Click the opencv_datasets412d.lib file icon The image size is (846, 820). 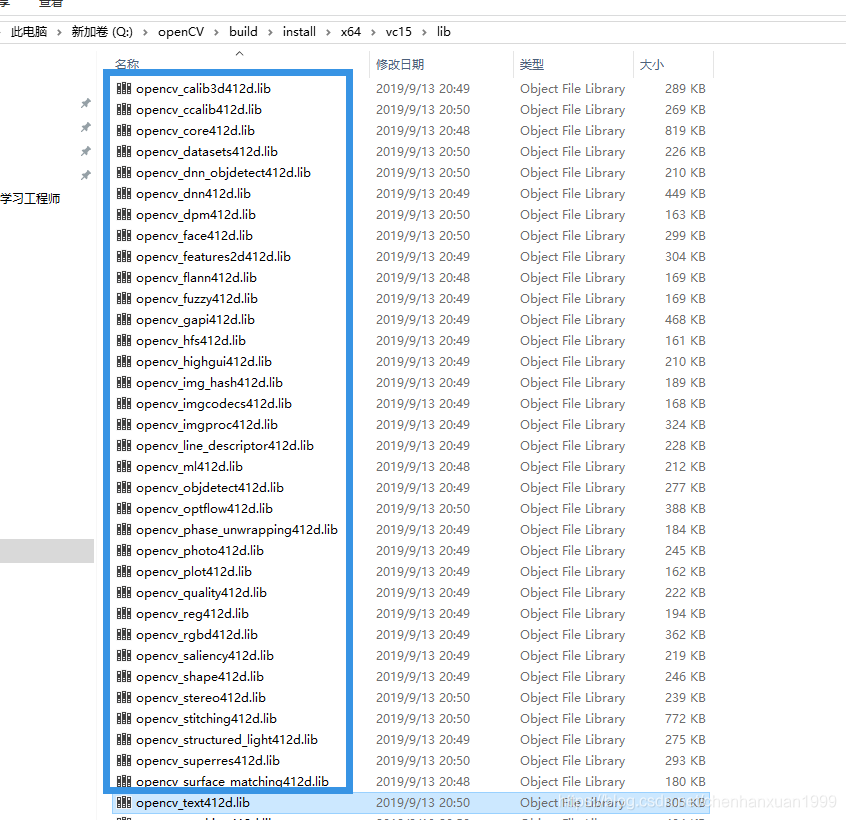124,151
